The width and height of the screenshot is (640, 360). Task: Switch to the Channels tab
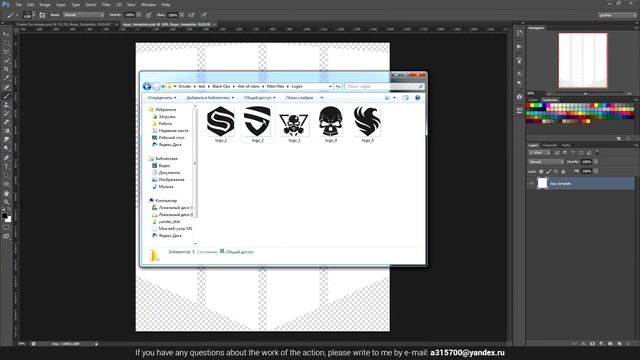point(550,145)
